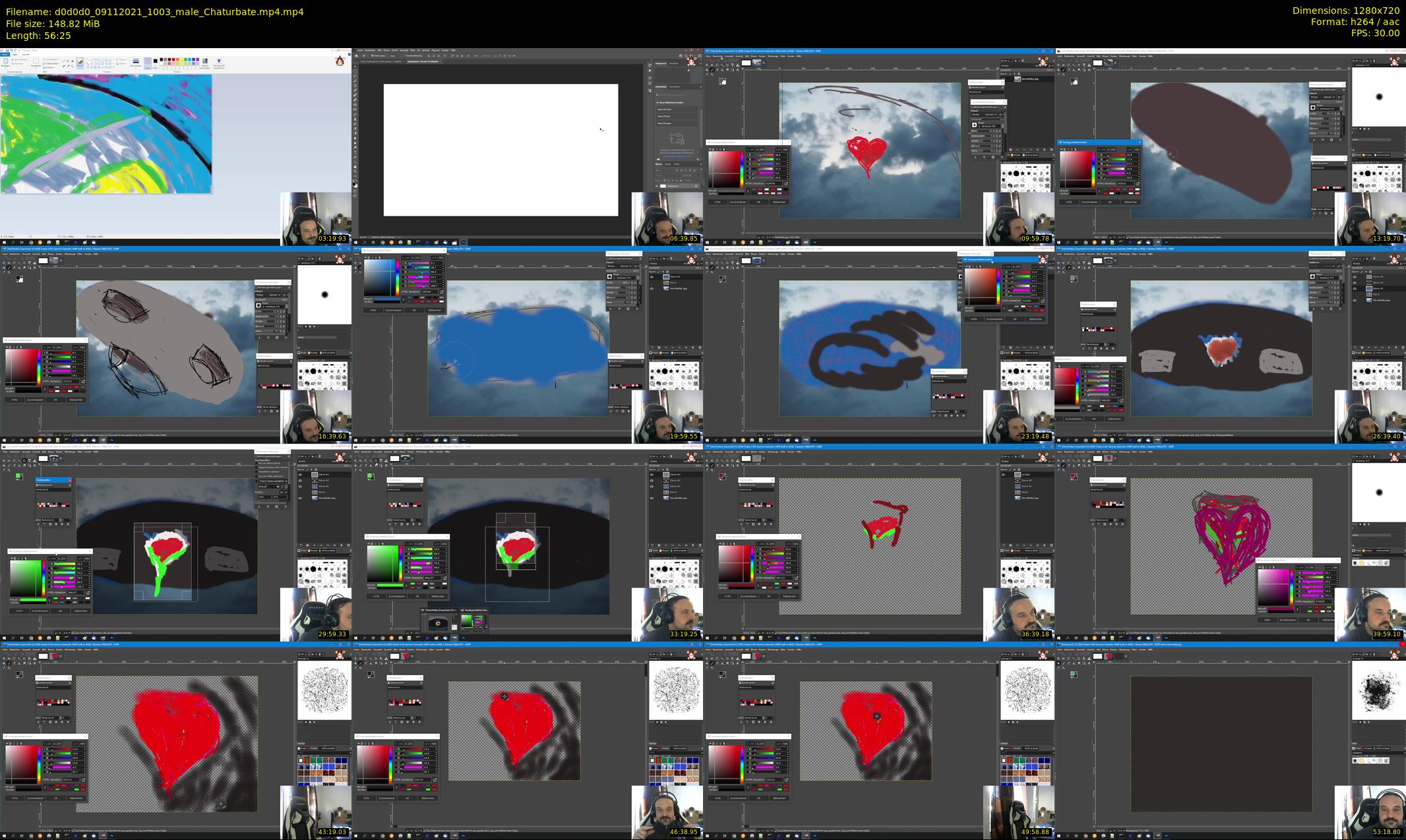
Task: Click the foreground/background color icon in 09:59.78 toolbox
Action: pos(723,81)
